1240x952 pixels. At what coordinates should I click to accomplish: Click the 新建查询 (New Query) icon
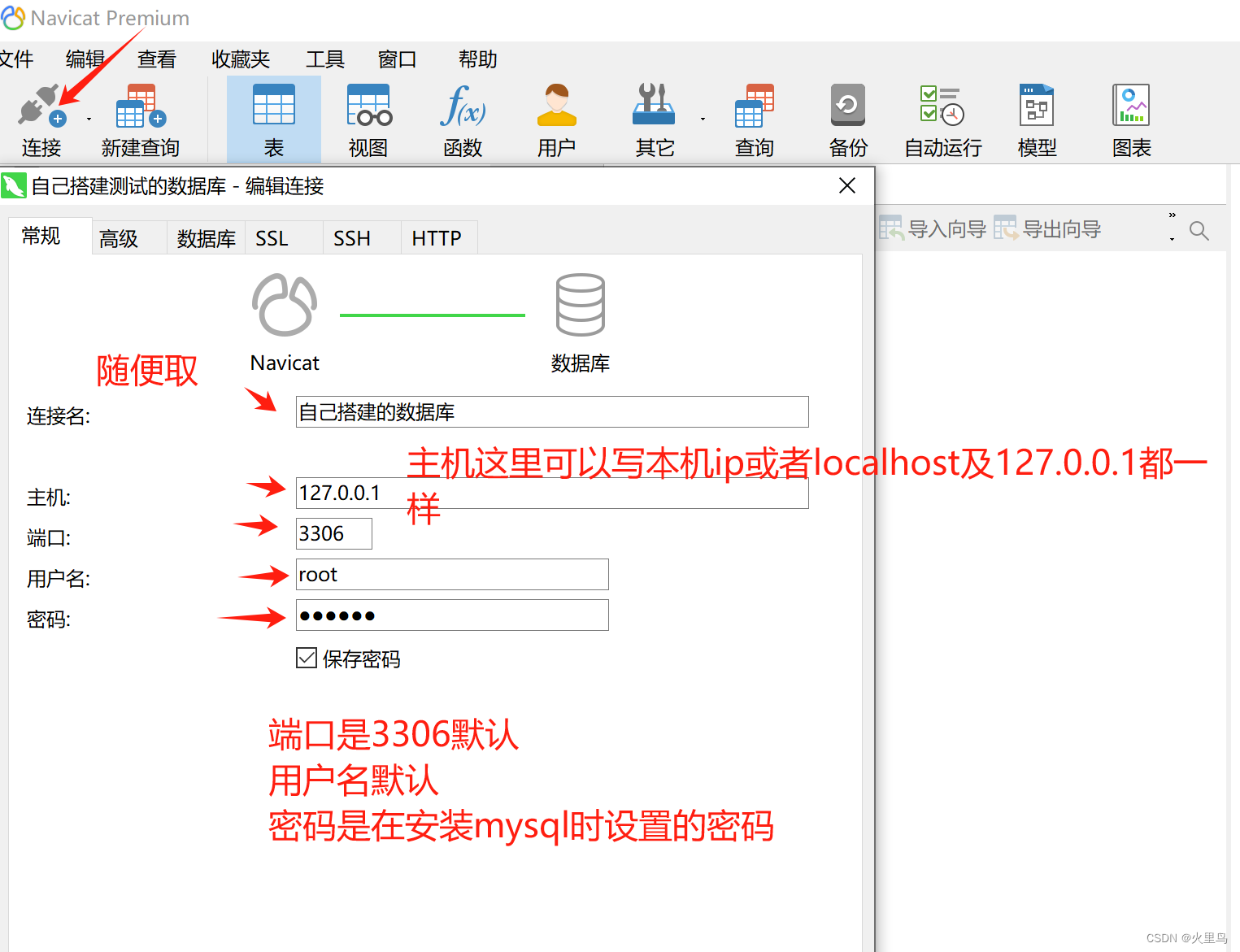pyautogui.click(x=140, y=106)
